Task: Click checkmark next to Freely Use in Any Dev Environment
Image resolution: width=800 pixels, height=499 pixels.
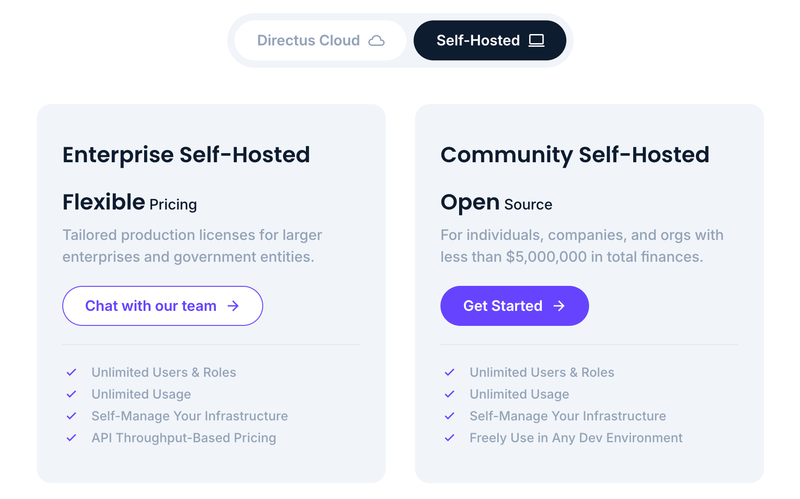Action: [x=449, y=438]
